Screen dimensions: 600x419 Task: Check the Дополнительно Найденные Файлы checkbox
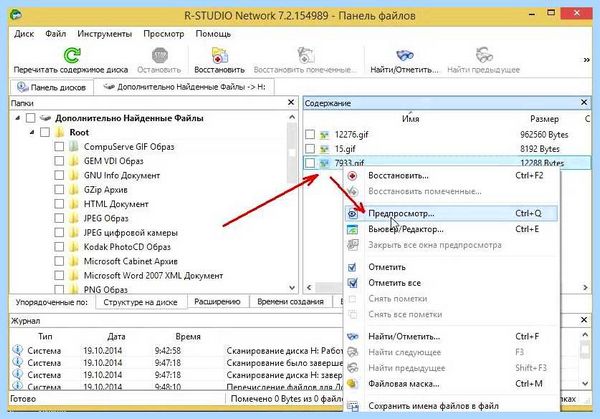click(x=30, y=118)
